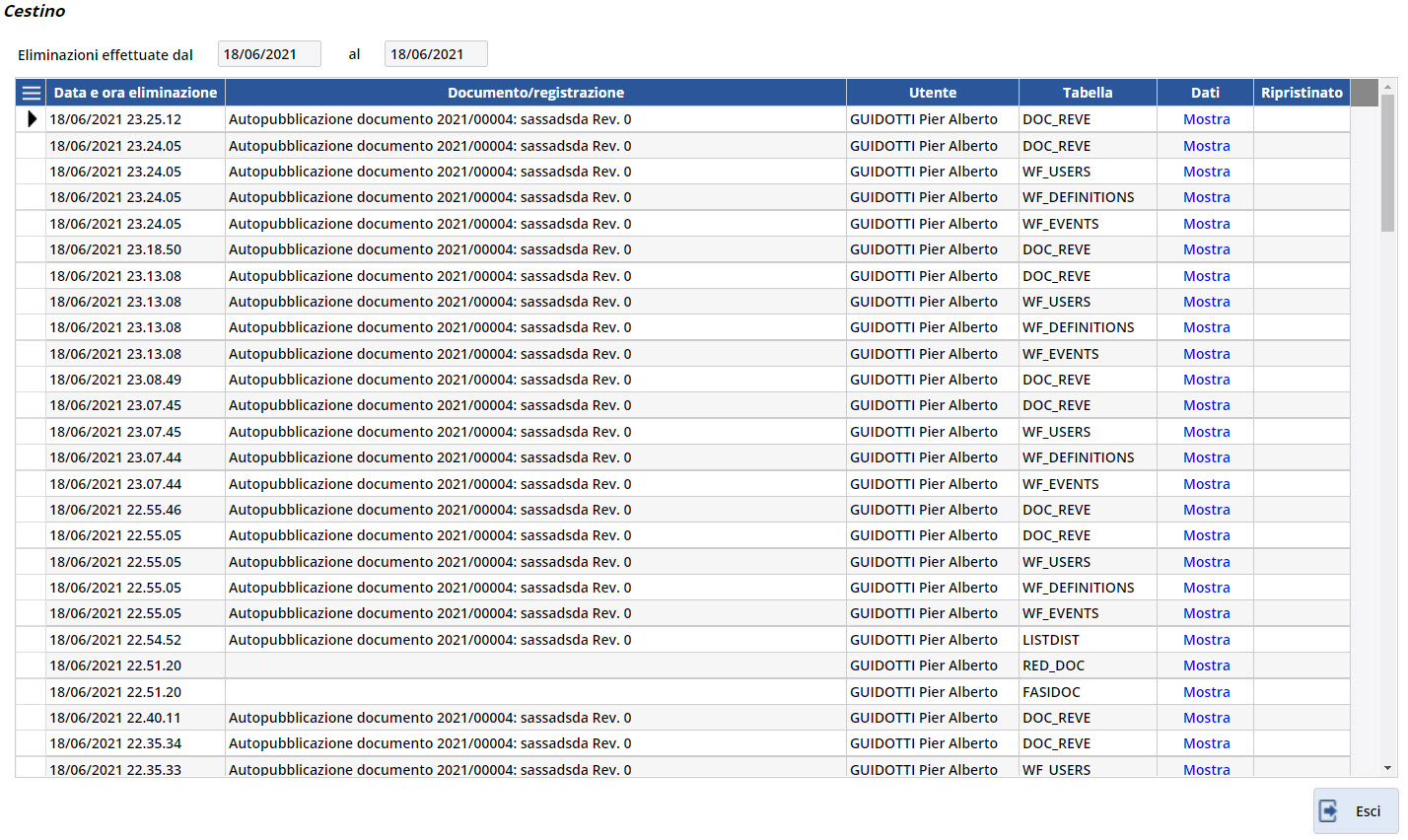The image size is (1408, 840).
Task: Click the current row arrow indicator
Action: (32, 119)
